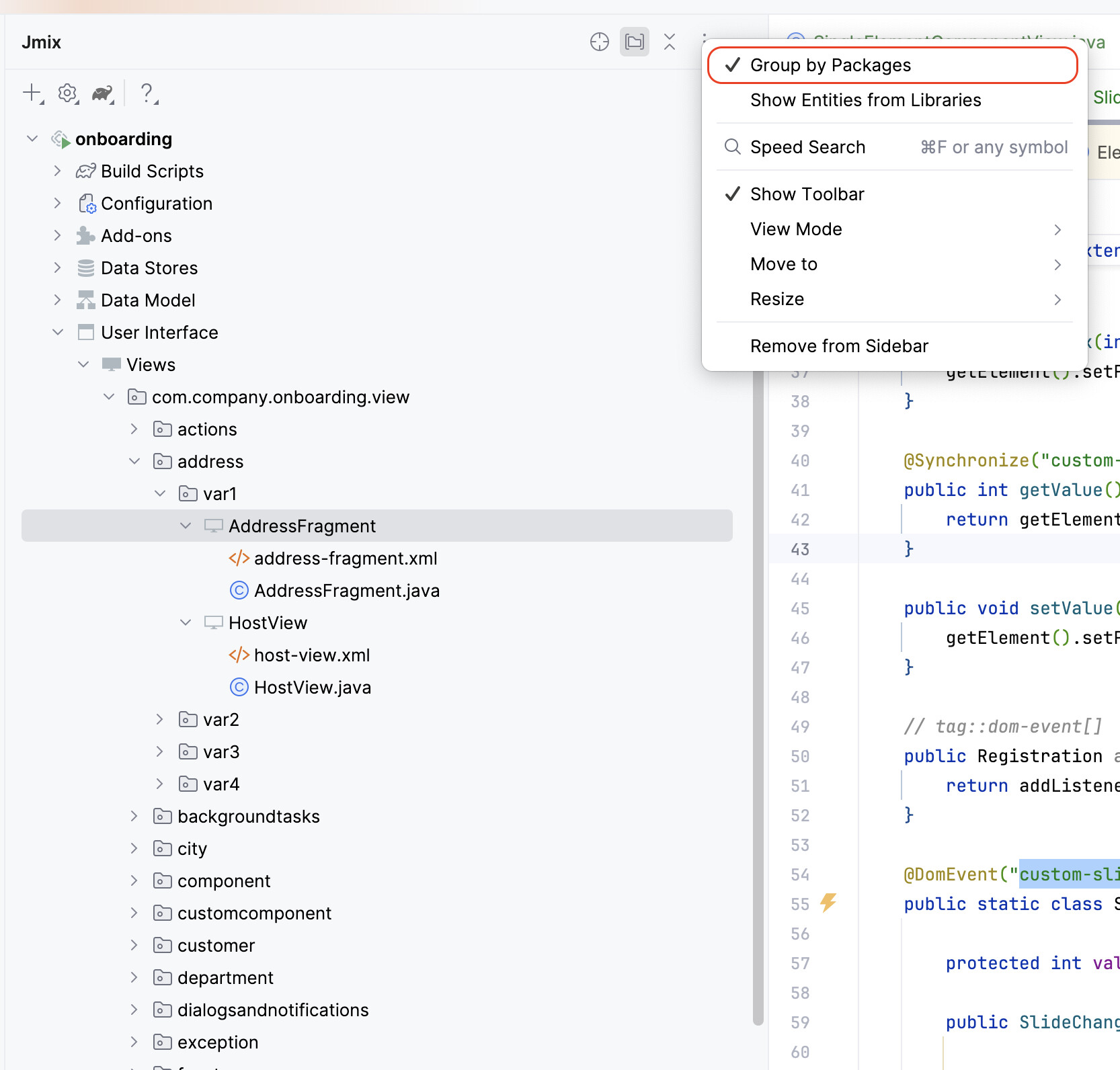
Task: Enable Show Entities from Libraries
Action: pos(894,100)
